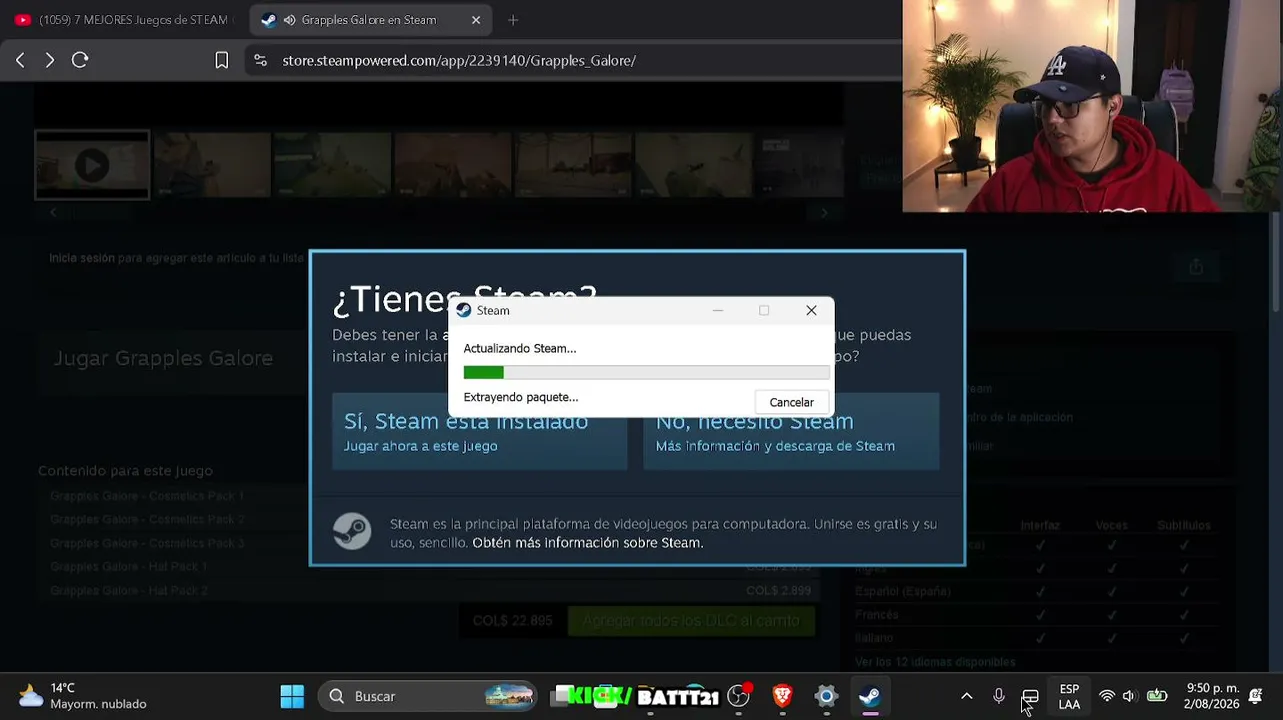This screenshot has width=1283, height=720.
Task: Cancel the Steam update
Action: pyautogui.click(x=791, y=402)
